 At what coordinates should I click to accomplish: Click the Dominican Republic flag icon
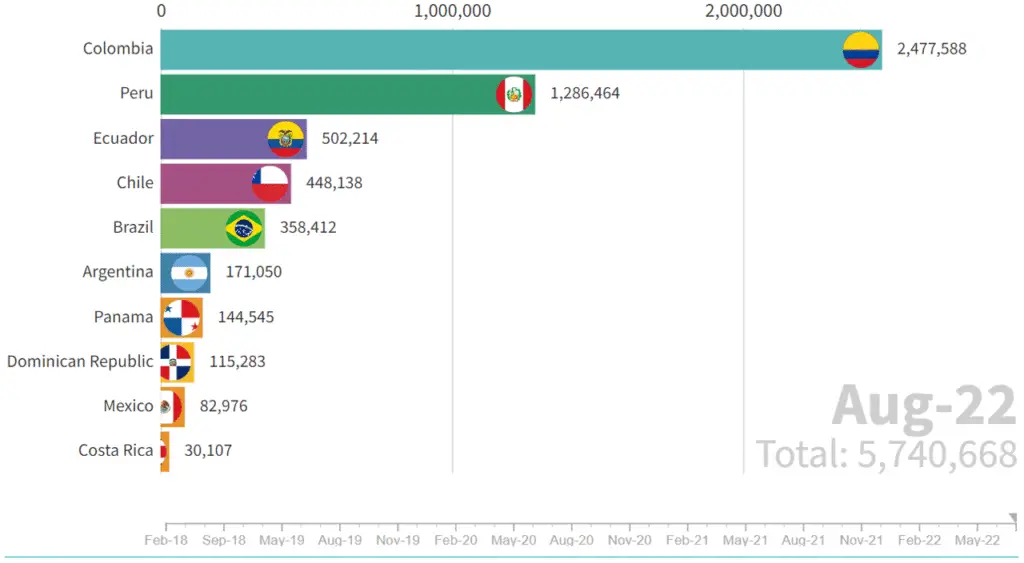coord(174,361)
